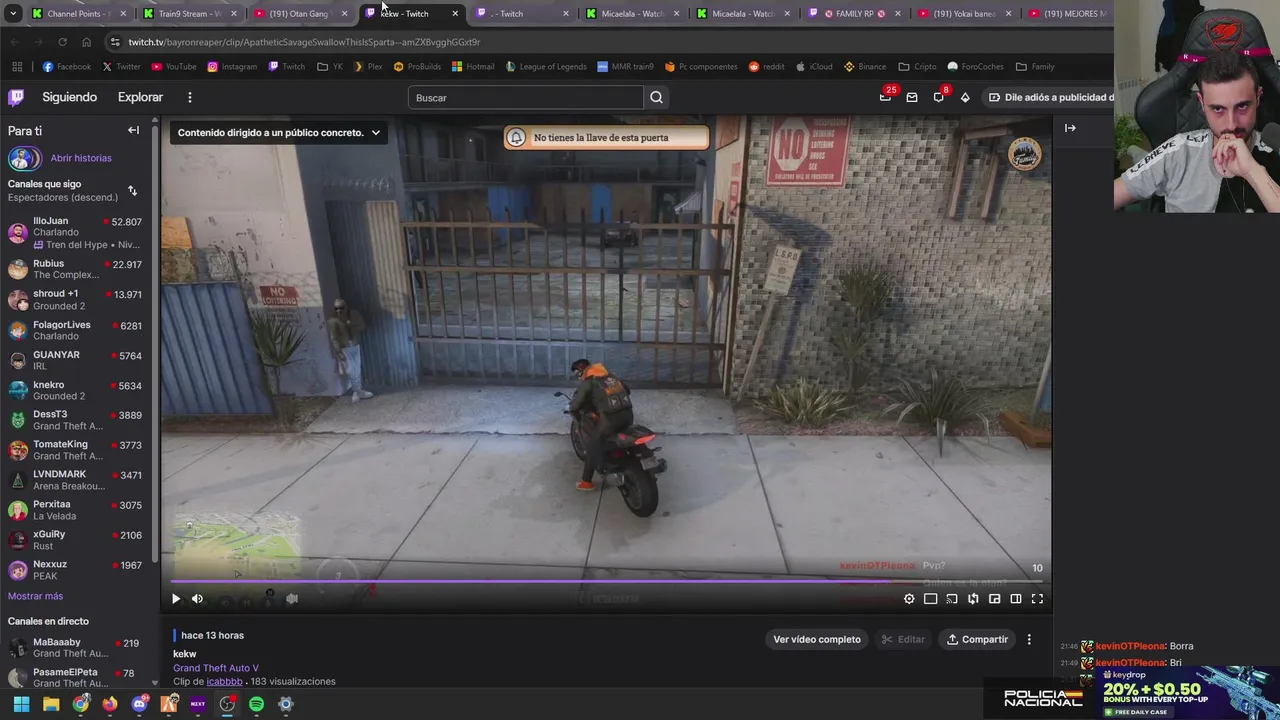Open Windows Start menu
The image size is (1280, 720).
point(22,704)
